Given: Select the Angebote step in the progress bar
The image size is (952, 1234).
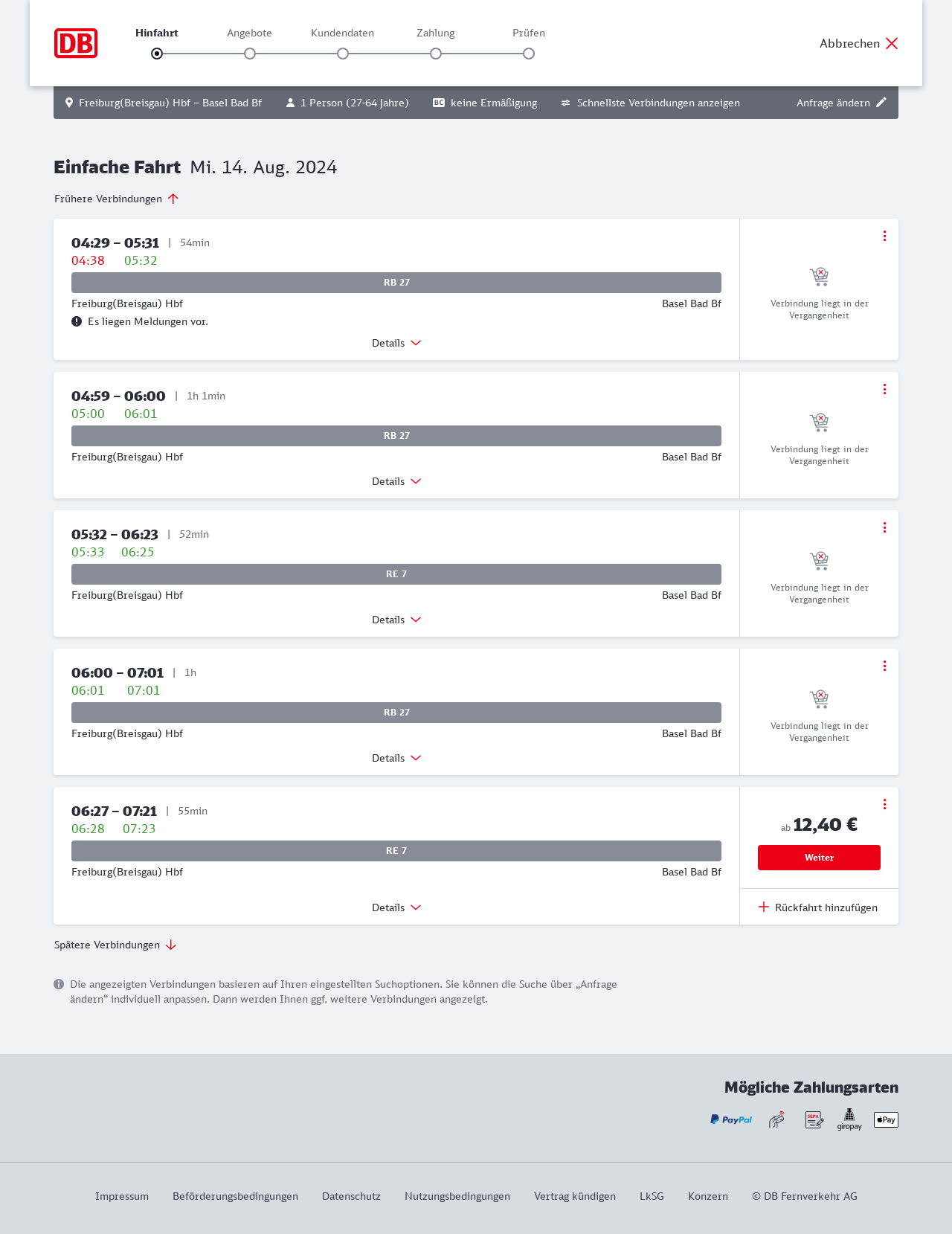Looking at the screenshot, I should click(x=250, y=54).
